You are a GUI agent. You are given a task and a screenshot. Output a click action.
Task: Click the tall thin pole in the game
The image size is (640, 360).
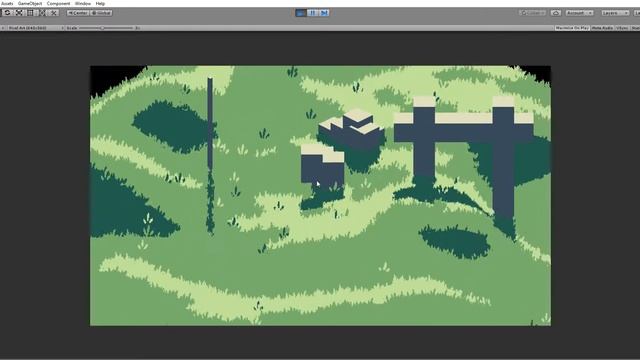click(x=210, y=122)
